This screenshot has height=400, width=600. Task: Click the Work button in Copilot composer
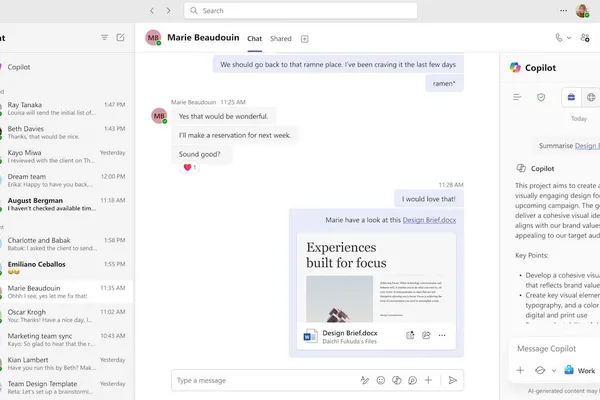(x=580, y=370)
